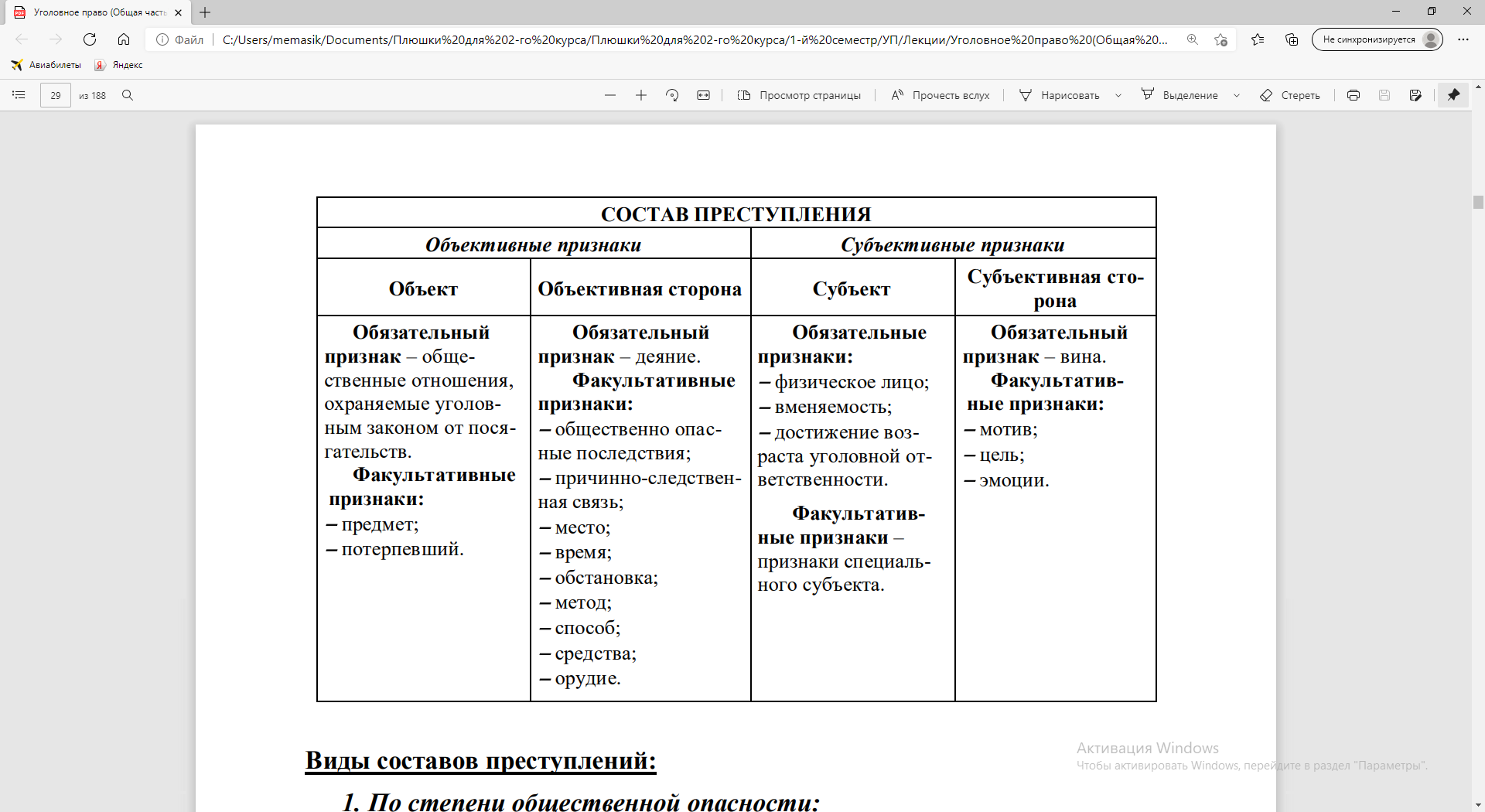Open a new browser tab

click(205, 12)
